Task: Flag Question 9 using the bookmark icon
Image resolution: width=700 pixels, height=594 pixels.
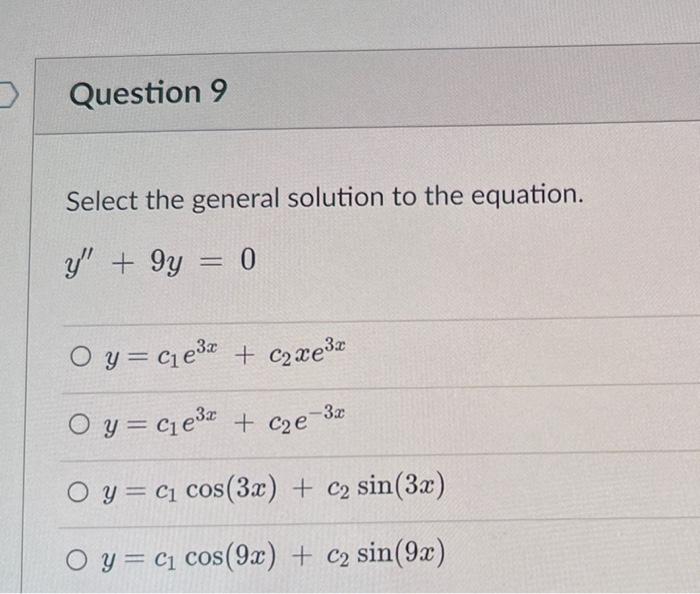Action: 9,94
